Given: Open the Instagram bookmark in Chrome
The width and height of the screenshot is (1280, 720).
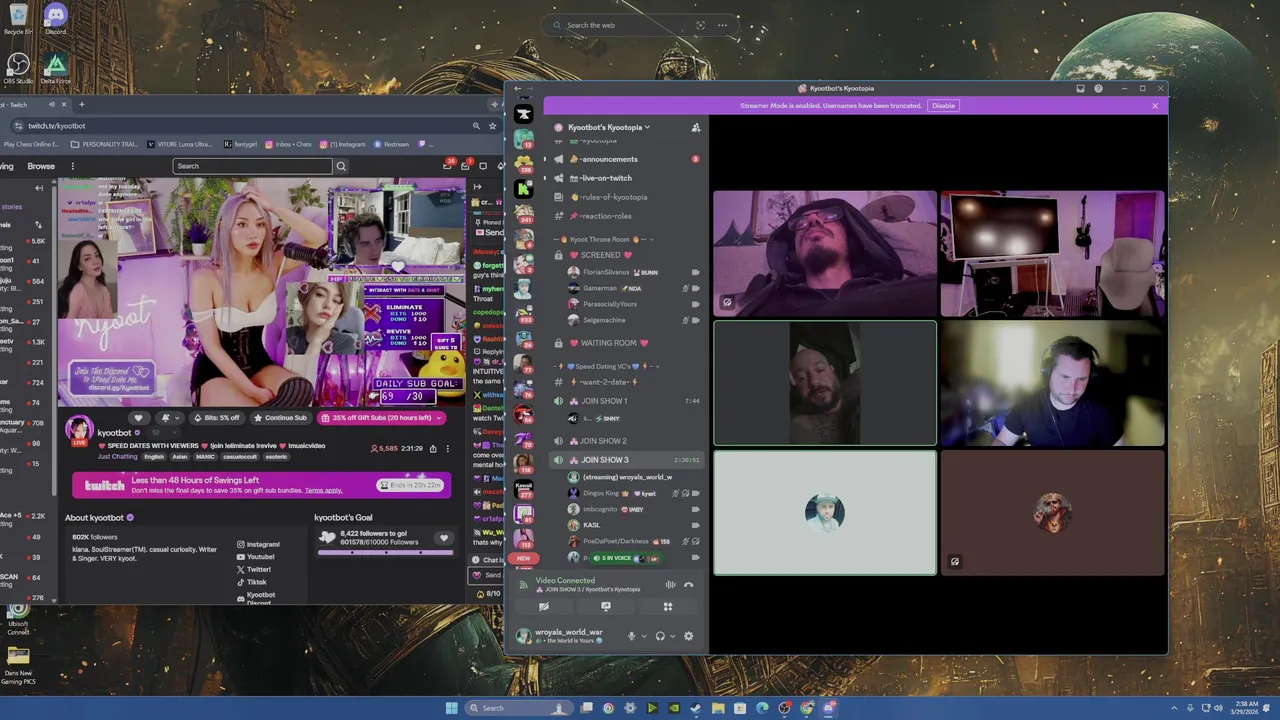Looking at the screenshot, I should [x=343, y=144].
